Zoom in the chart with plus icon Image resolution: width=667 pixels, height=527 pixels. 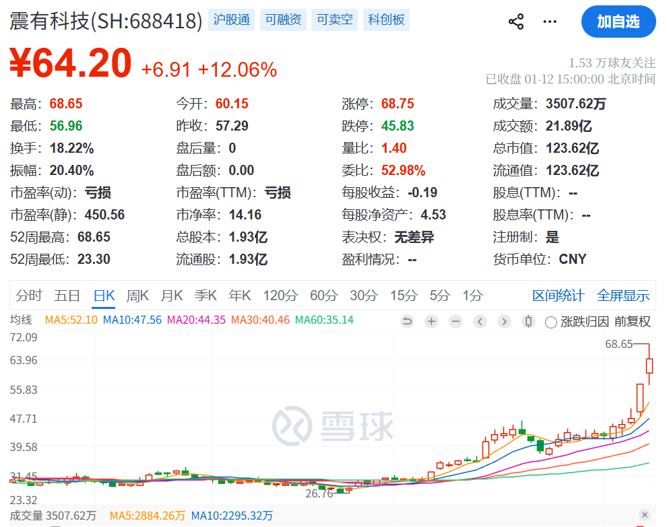tap(431, 321)
